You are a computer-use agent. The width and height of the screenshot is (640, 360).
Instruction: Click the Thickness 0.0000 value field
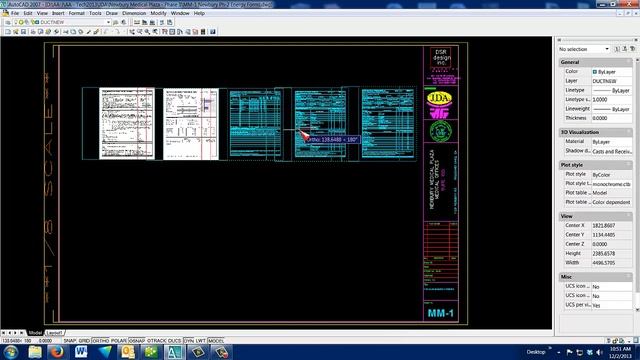[611, 118]
